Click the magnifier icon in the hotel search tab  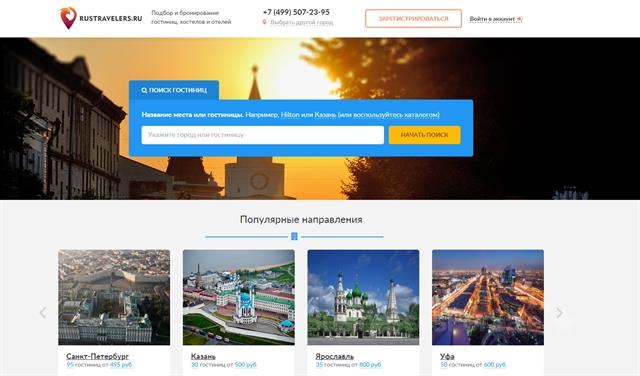pos(144,90)
